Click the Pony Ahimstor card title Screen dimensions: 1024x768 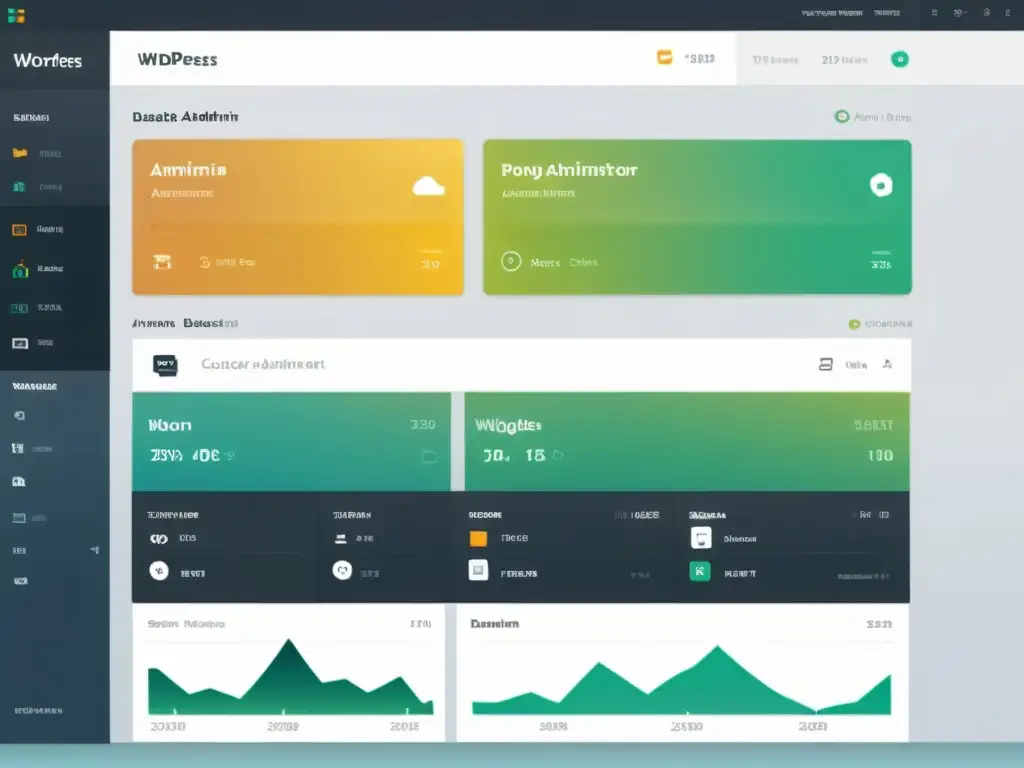(x=569, y=170)
